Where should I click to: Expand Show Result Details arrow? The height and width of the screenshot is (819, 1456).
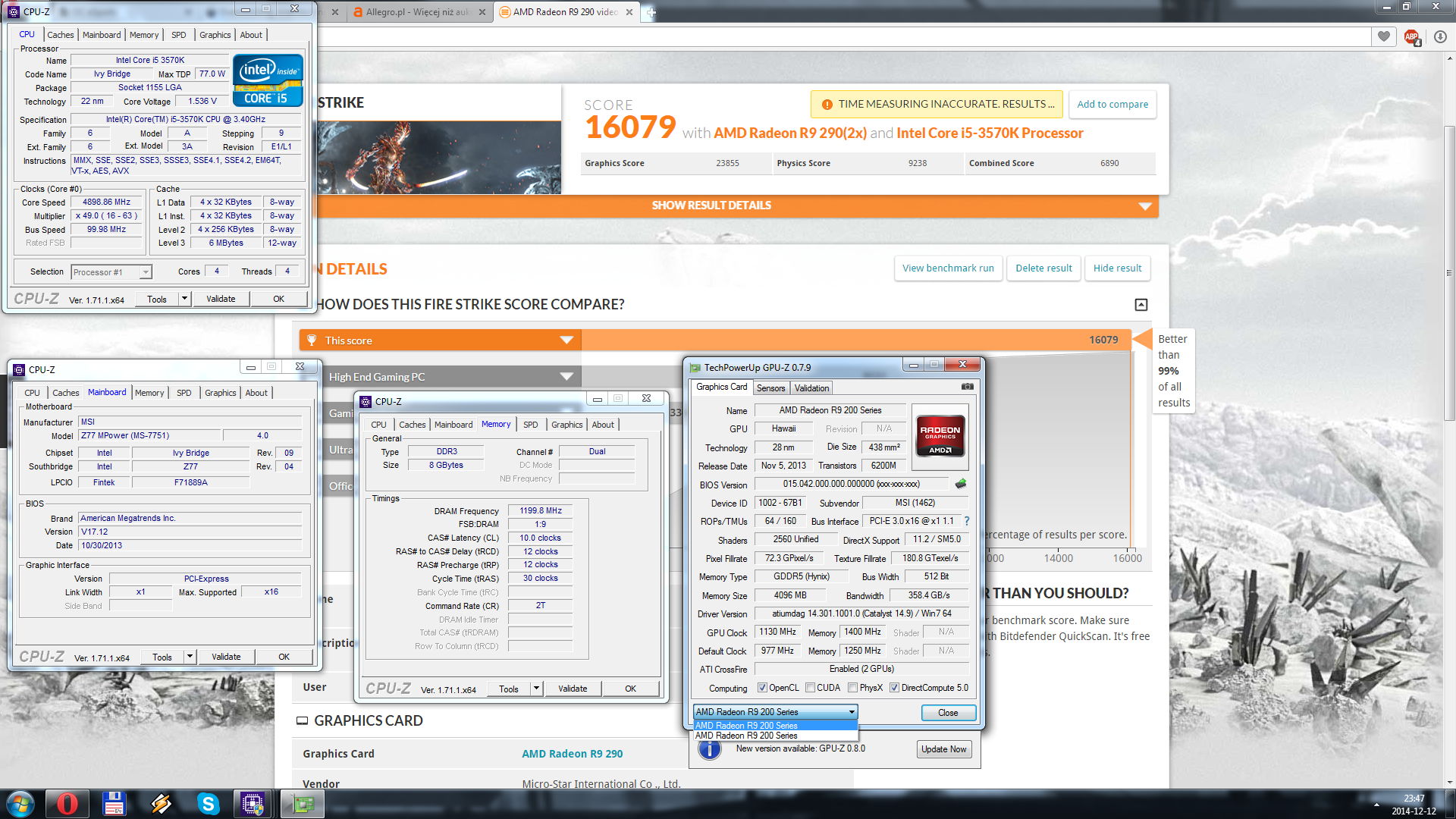tap(1145, 206)
